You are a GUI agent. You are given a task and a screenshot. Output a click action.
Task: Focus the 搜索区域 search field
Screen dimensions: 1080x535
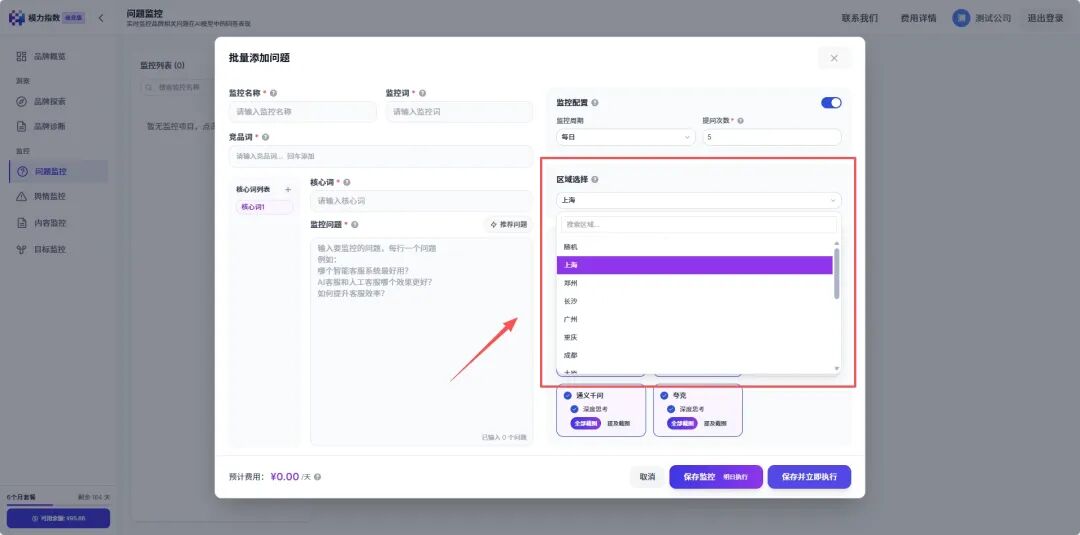point(698,224)
